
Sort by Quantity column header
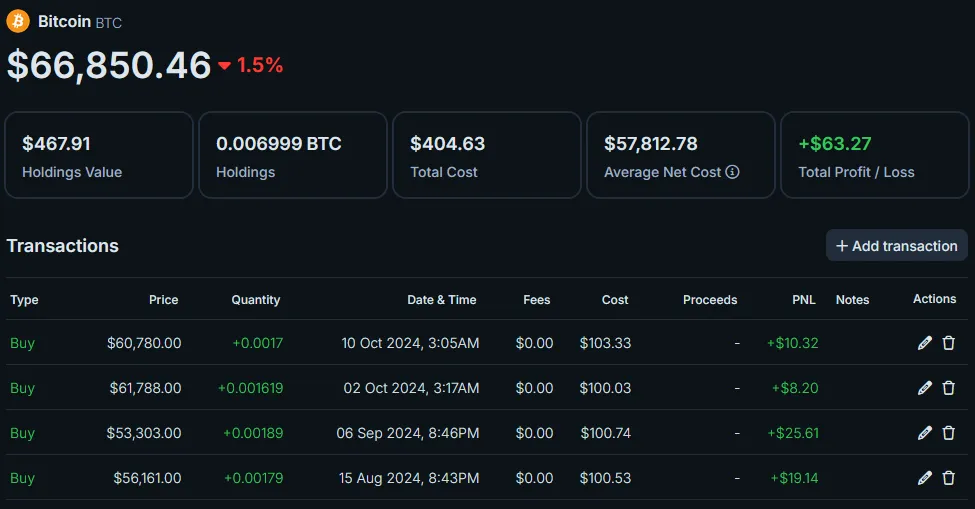pos(256,300)
